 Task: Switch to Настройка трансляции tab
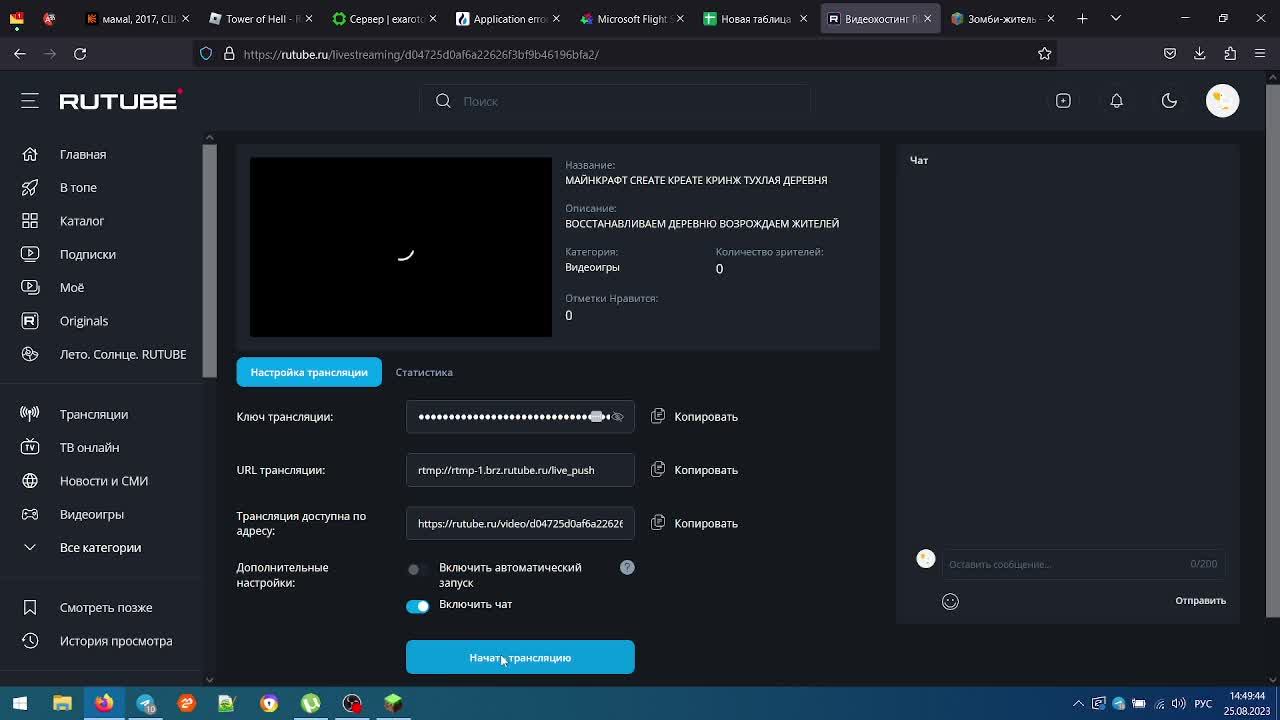point(309,372)
